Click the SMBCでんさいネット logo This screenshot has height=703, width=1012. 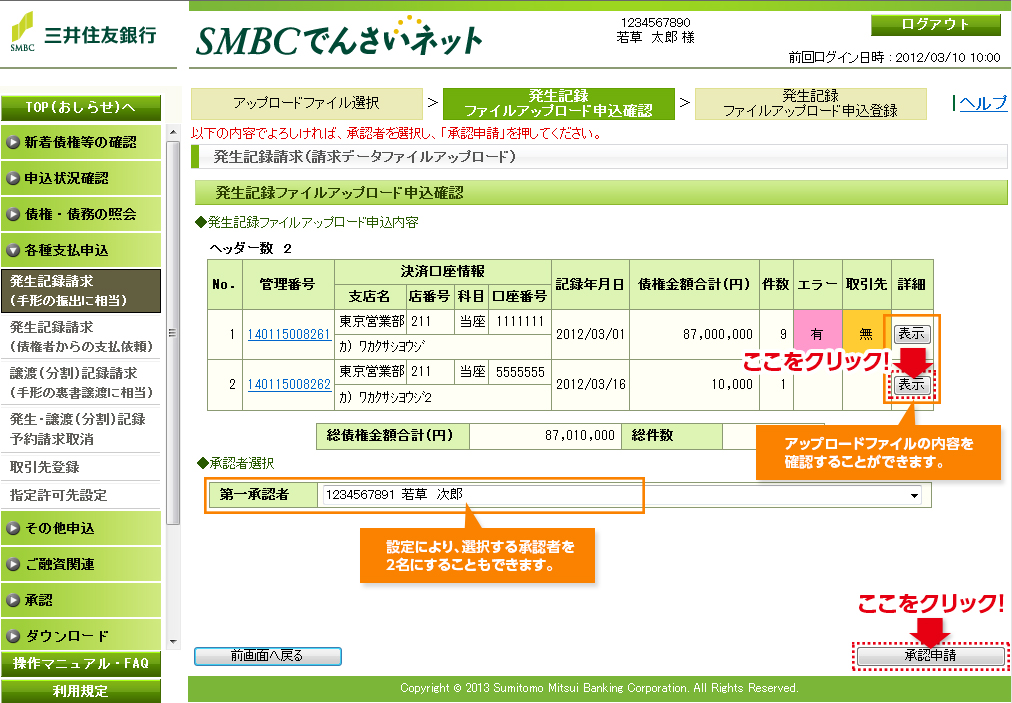tap(339, 37)
